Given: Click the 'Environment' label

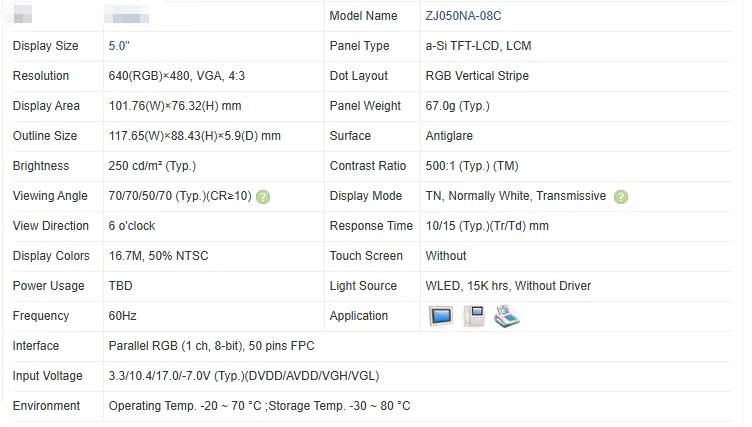Looking at the screenshot, I should coord(46,406).
